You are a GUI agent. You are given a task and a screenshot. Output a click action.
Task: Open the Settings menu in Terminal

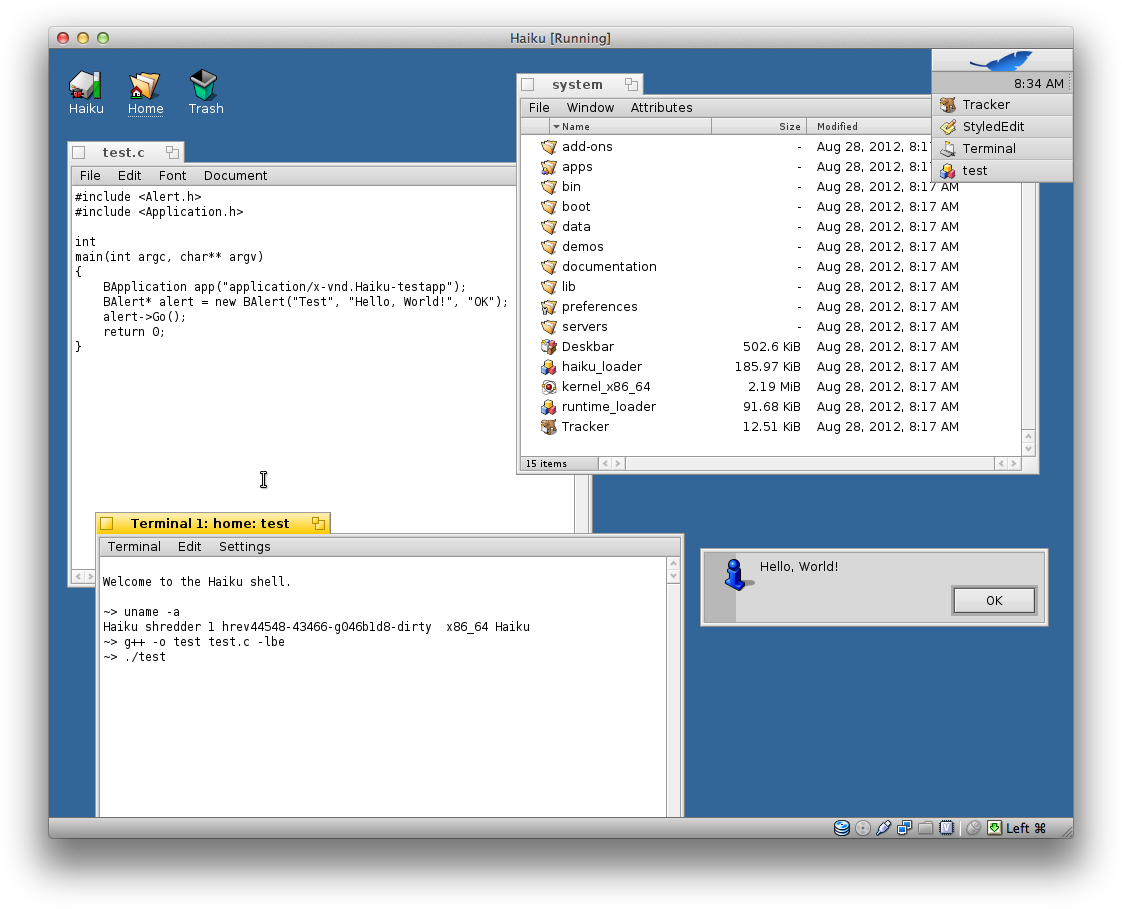click(244, 547)
